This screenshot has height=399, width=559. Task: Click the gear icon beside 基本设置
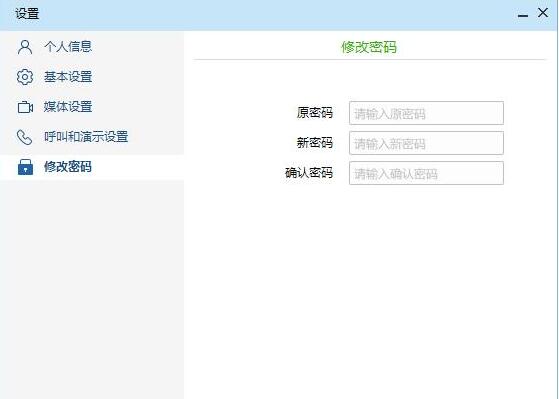pyautogui.click(x=25, y=77)
